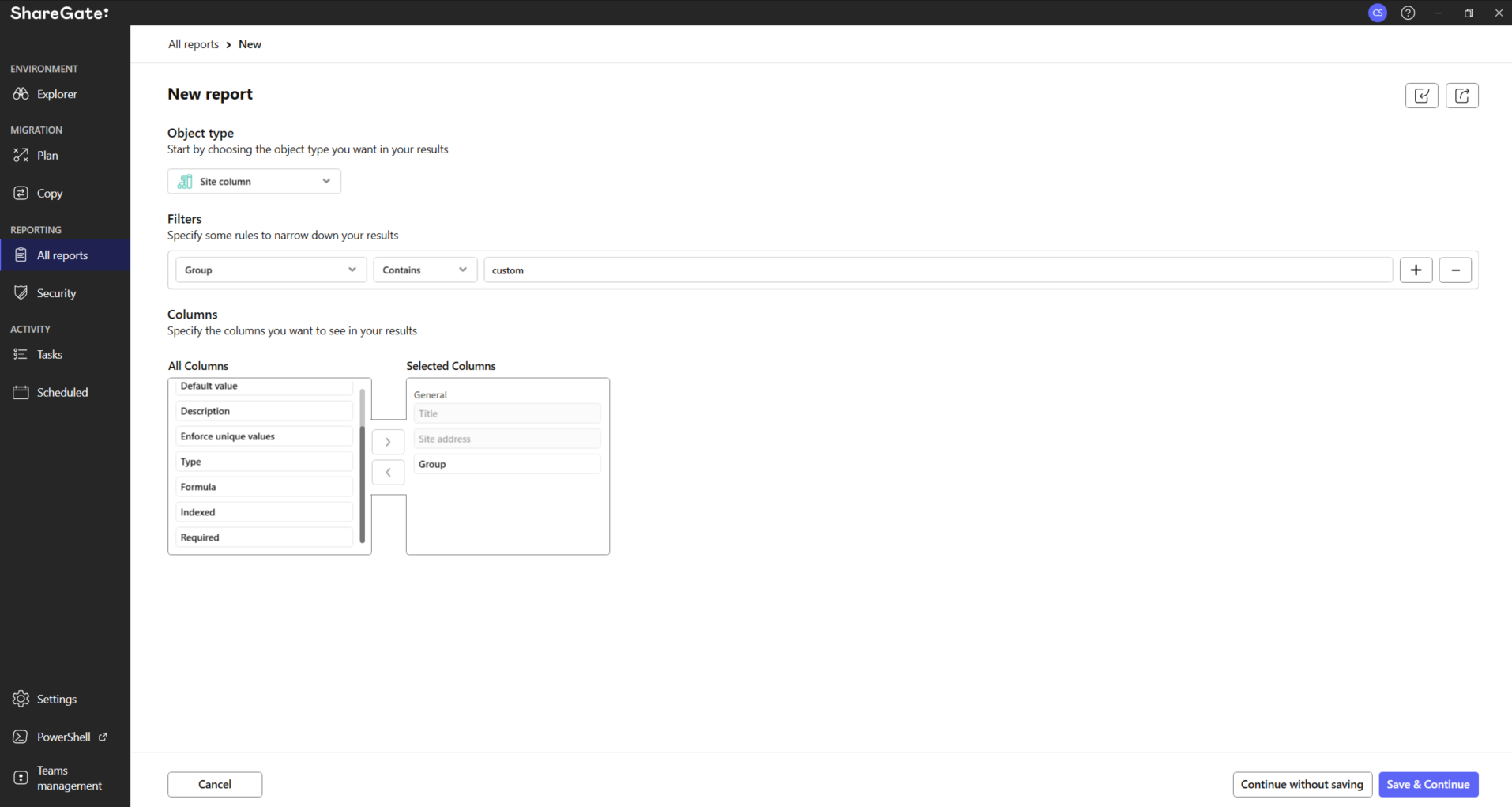Select Enforce unique values in All Columns

click(x=264, y=436)
